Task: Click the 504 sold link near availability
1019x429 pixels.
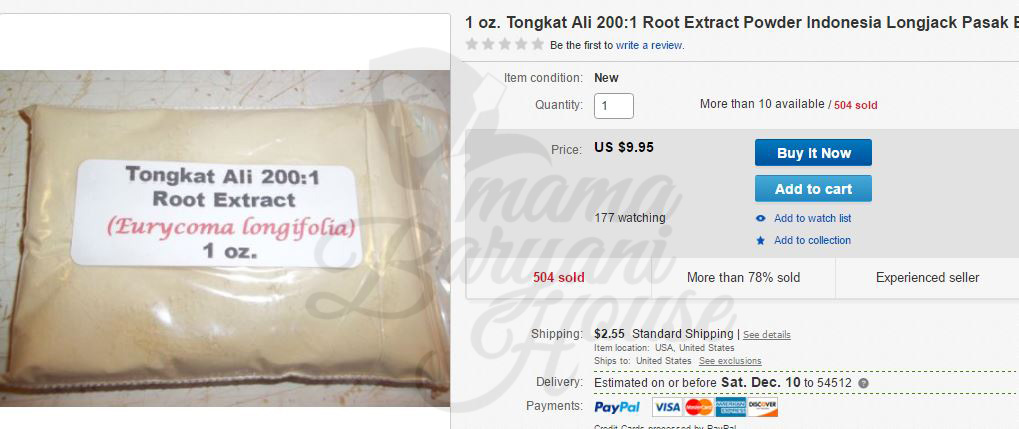Action: pos(856,105)
